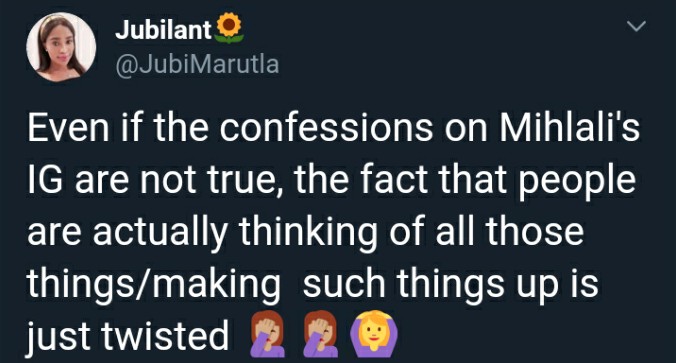Click the display name Jubilant

(163, 30)
